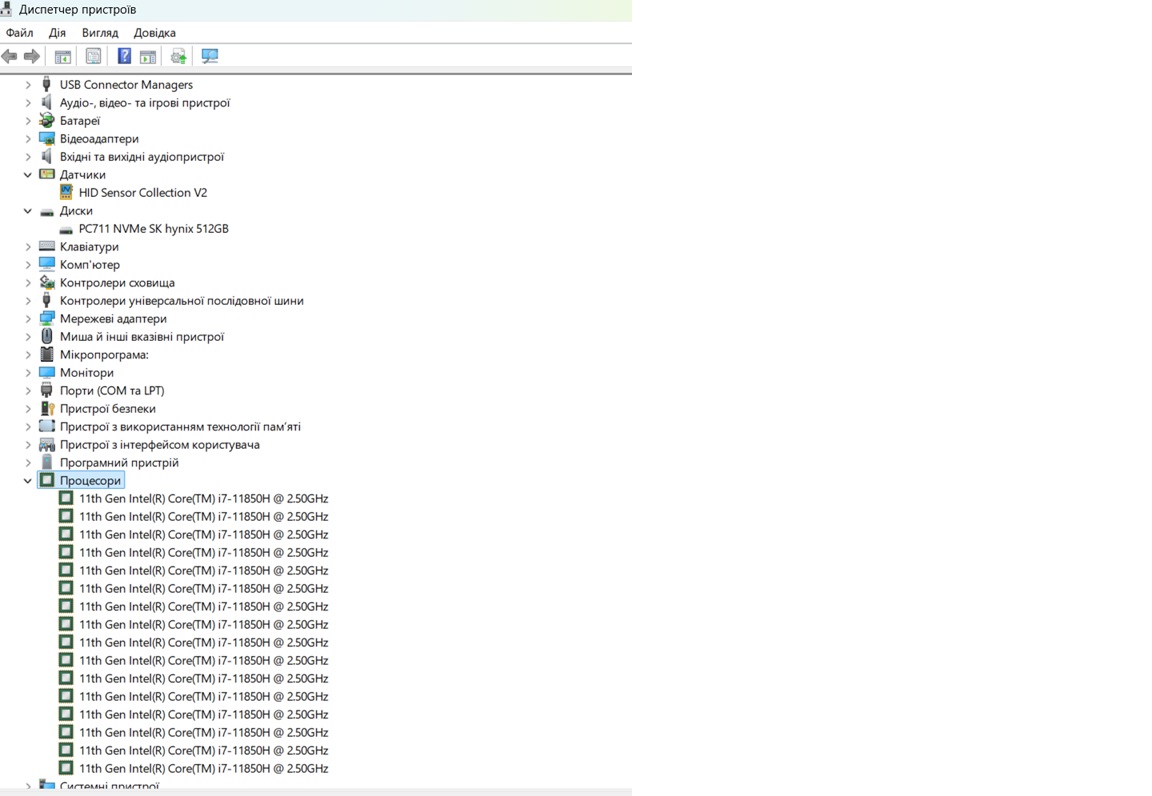Viewport: 1152px width, 796px height.
Task: Click the battery icon next to Батареї
Action: pos(47,120)
